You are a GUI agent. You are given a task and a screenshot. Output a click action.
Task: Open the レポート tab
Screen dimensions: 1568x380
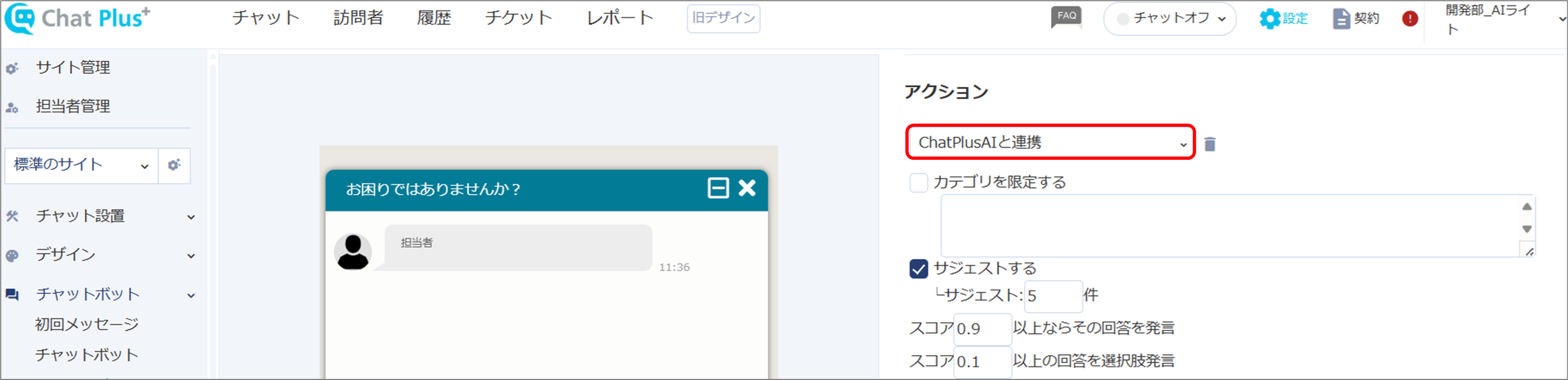coord(620,18)
